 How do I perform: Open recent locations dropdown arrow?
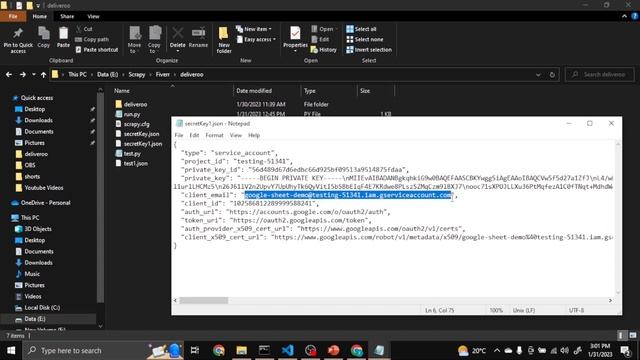click(x=33, y=75)
